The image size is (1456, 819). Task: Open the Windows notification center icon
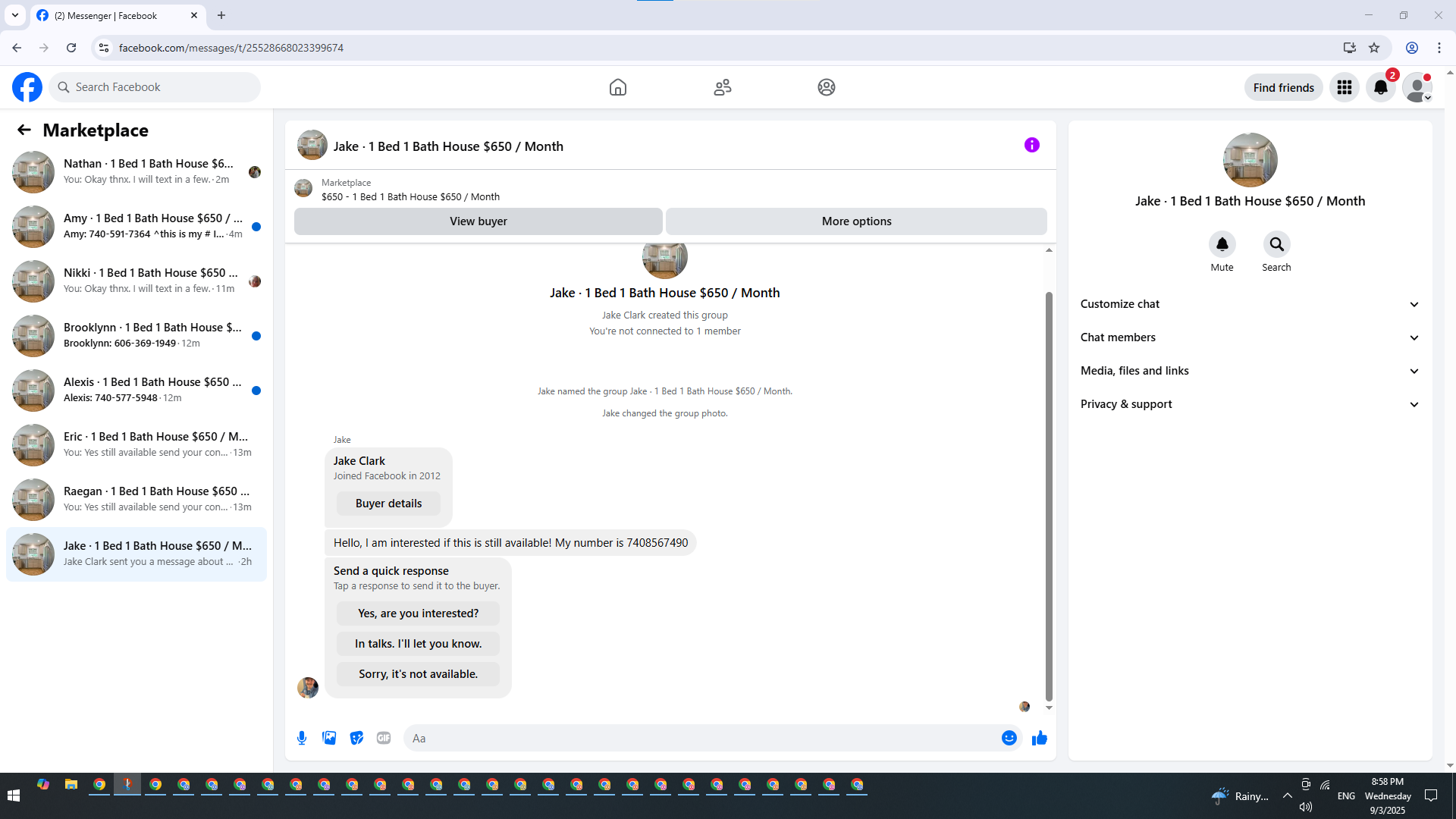(1431, 795)
